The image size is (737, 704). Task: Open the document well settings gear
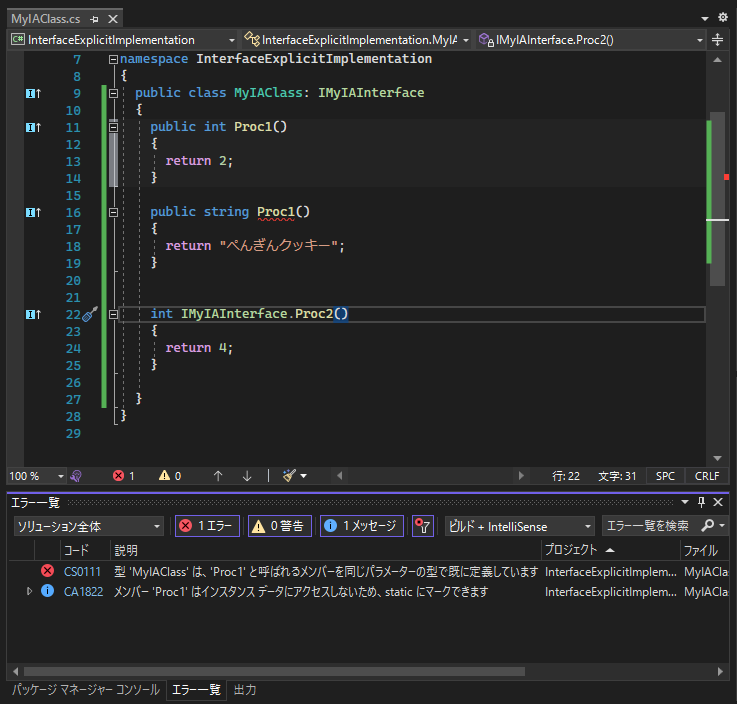723,18
